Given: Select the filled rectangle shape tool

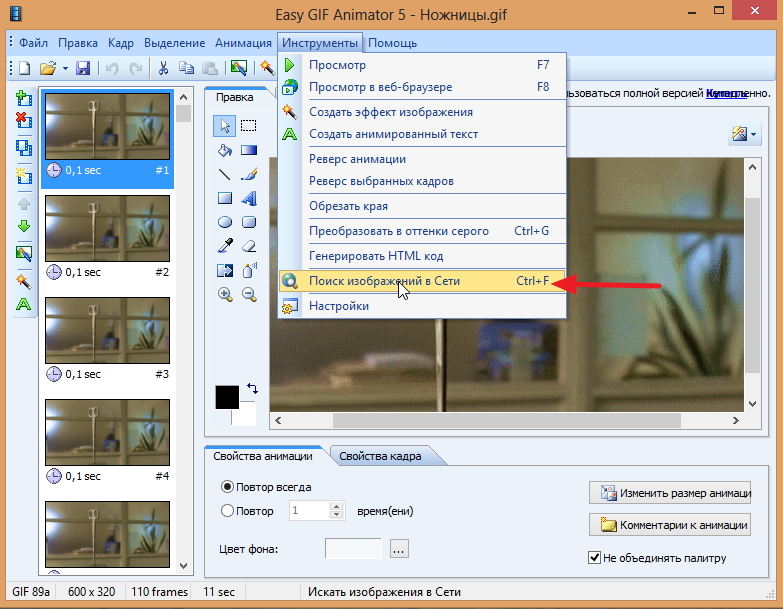Looking at the screenshot, I should pos(225,198).
